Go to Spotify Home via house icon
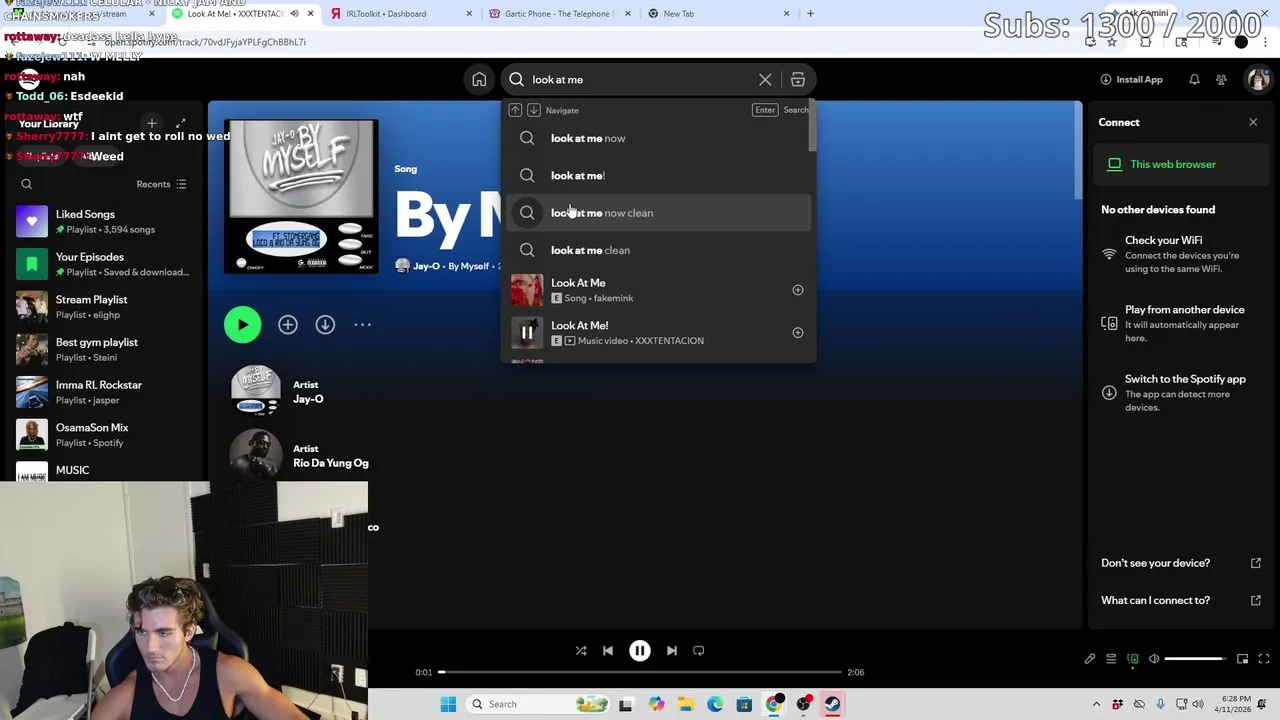This screenshot has height=720, width=1280. click(479, 80)
